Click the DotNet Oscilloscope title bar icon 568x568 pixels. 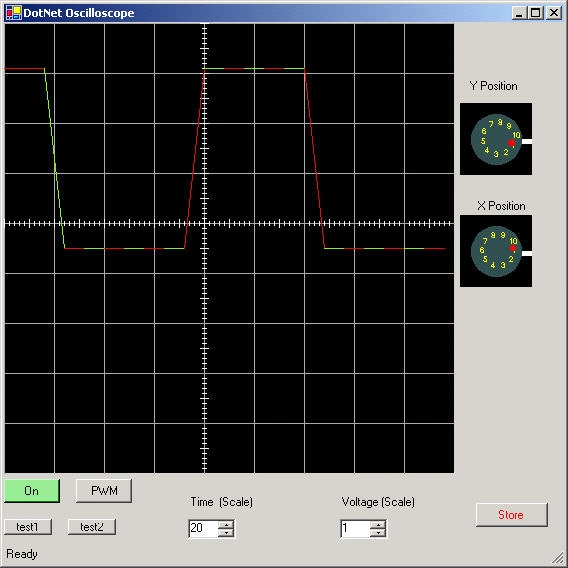[14, 13]
